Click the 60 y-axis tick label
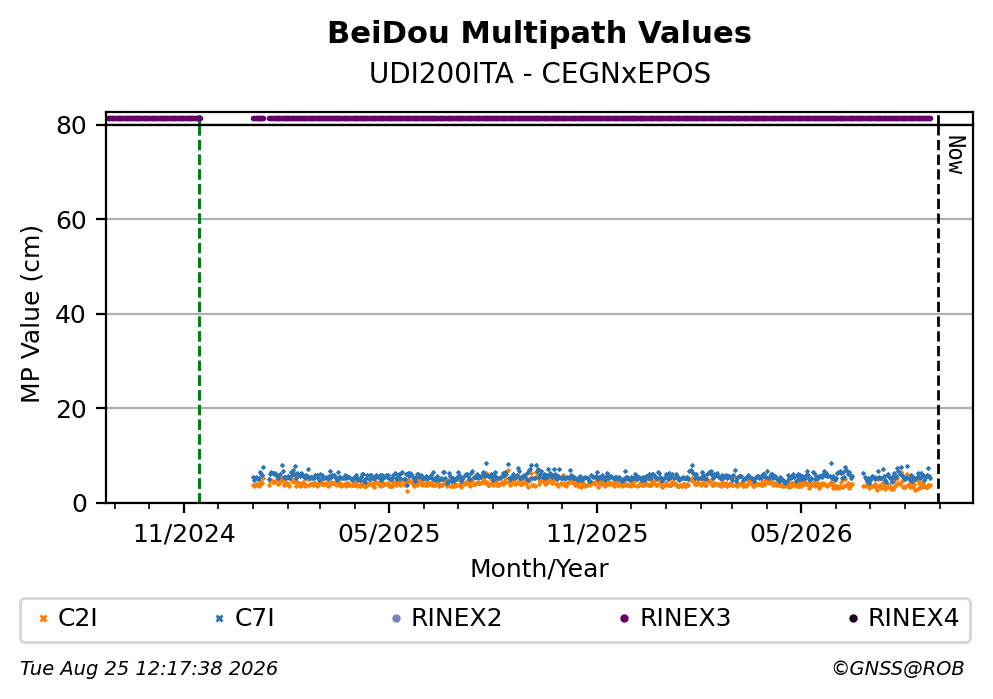The height and width of the screenshot is (699, 993). click(x=71, y=220)
